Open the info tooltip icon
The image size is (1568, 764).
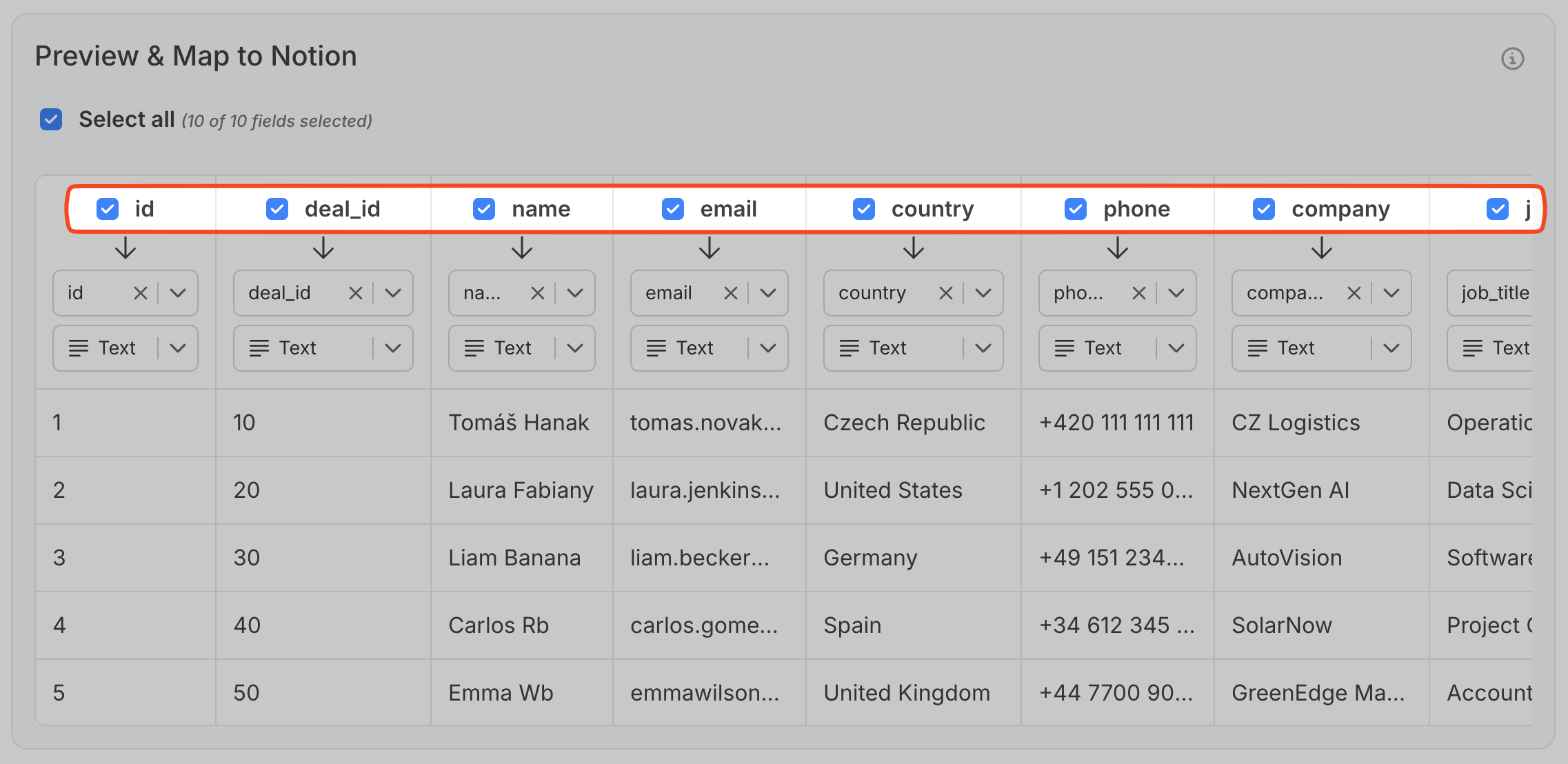click(1512, 59)
